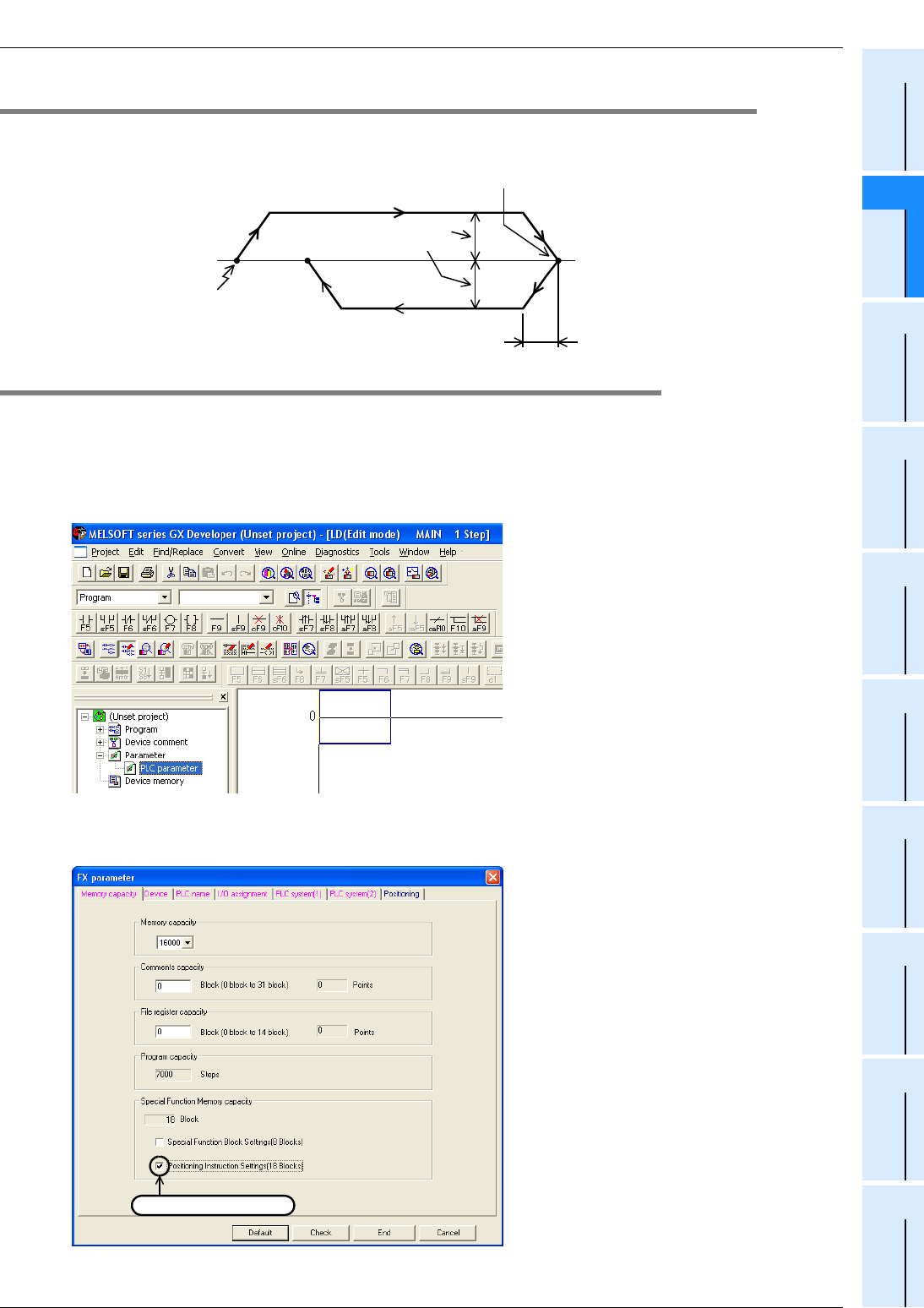Collapse the Parameter tree node
Screen dimensions: 924x1308
tap(100, 755)
